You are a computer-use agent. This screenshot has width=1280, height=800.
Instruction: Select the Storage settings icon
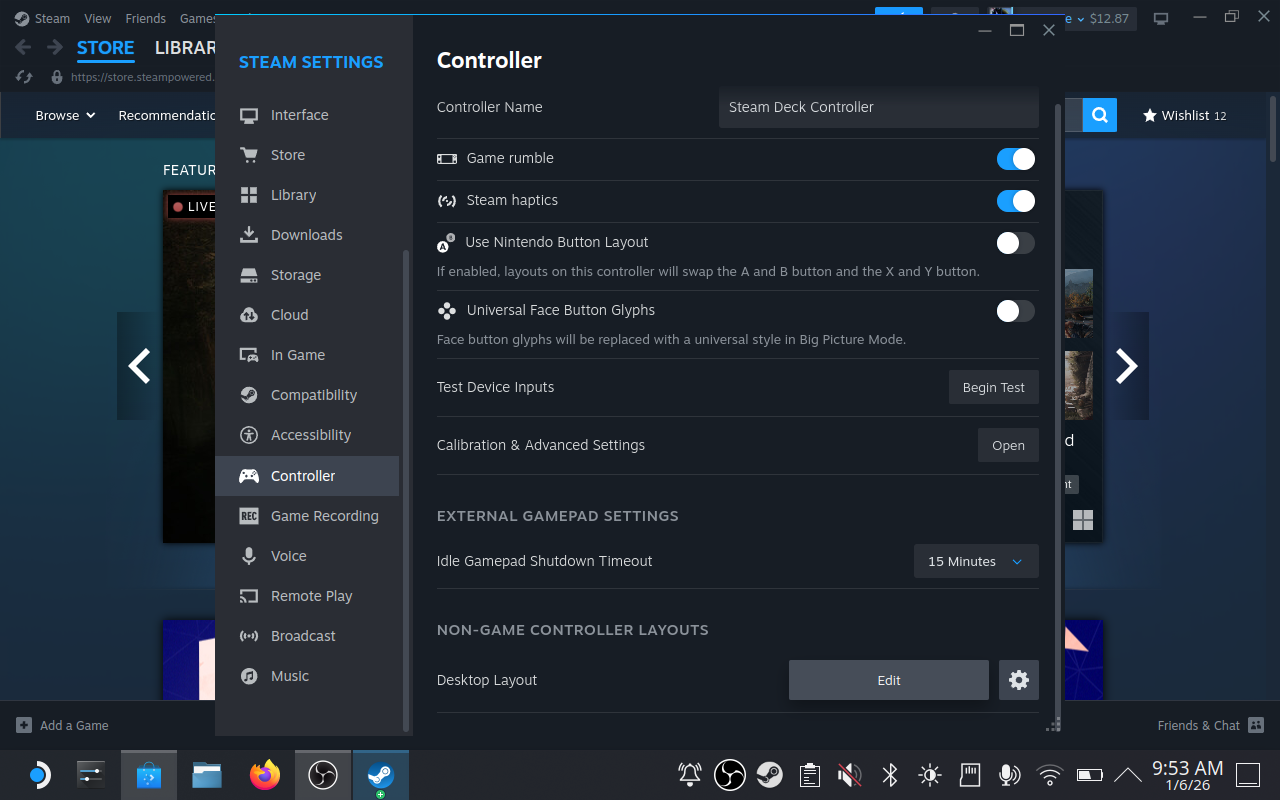click(248, 274)
